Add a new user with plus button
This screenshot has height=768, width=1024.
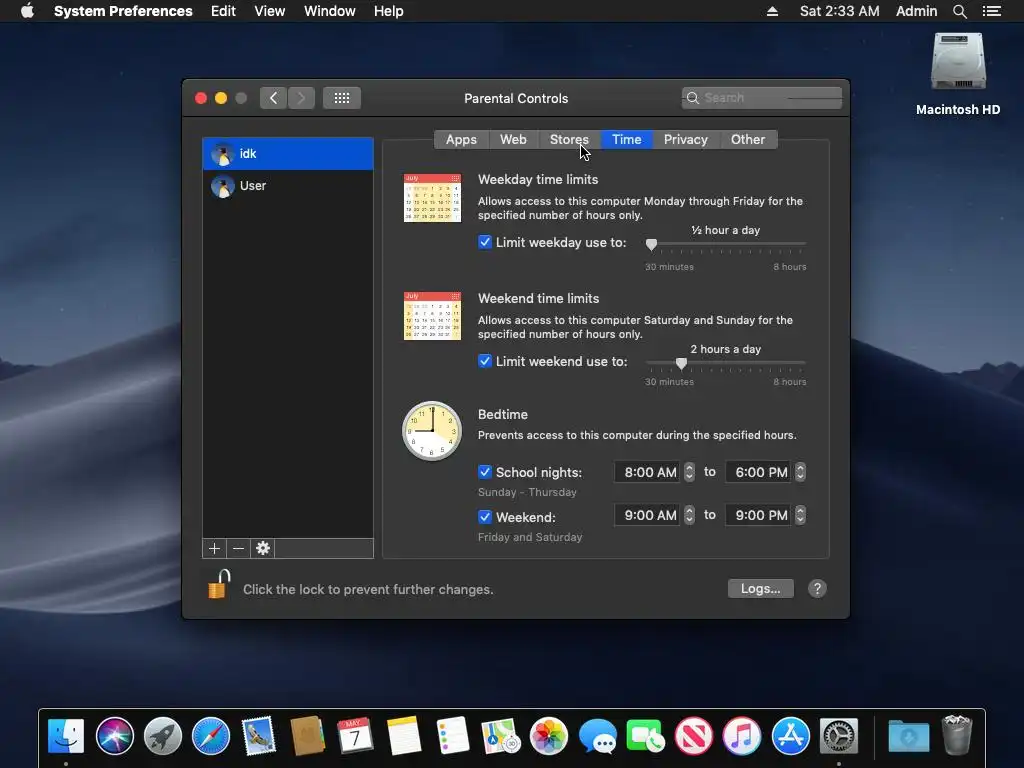(x=214, y=549)
